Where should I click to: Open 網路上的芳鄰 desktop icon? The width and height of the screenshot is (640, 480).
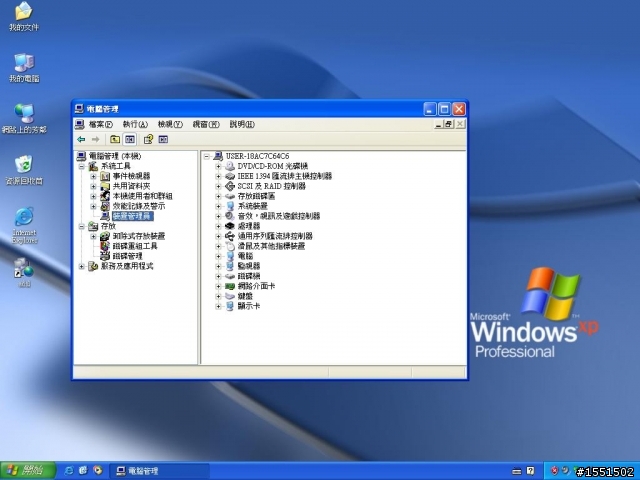click(x=24, y=119)
